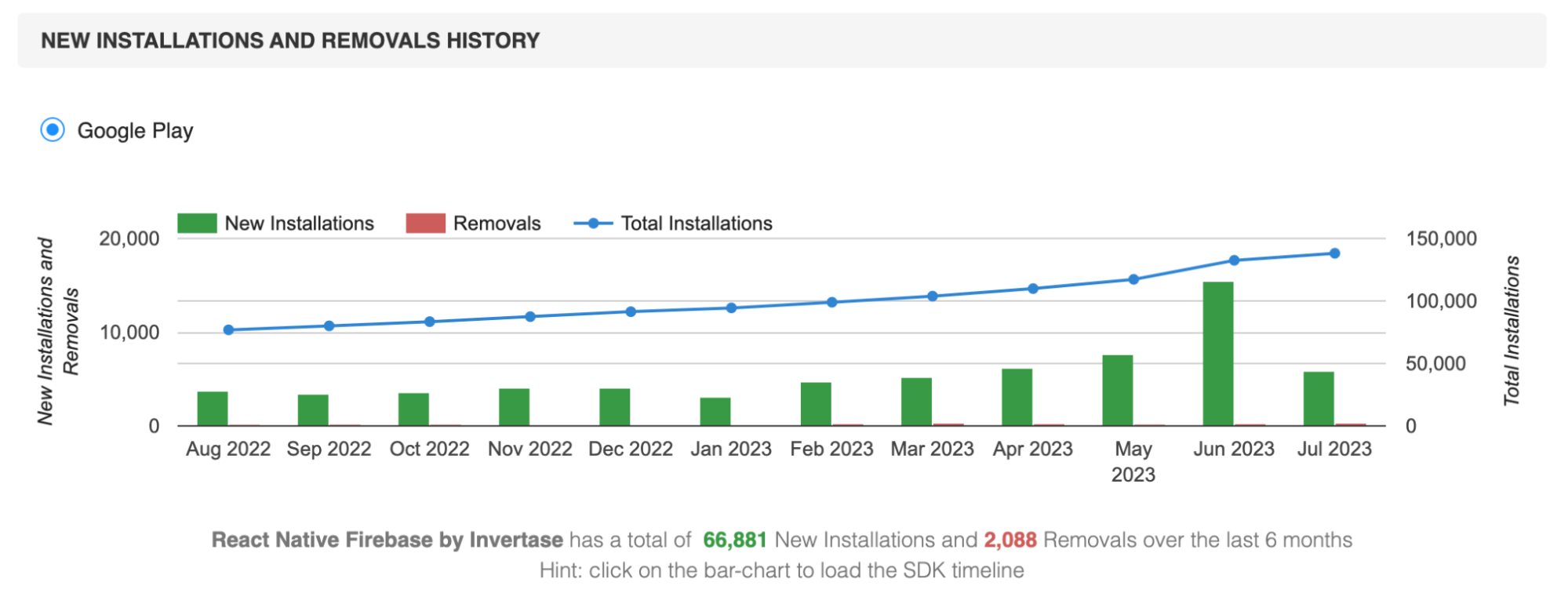This screenshot has width=1568, height=604.
Task: Click the vertical Total Installations axis title
Action: 1512,331
